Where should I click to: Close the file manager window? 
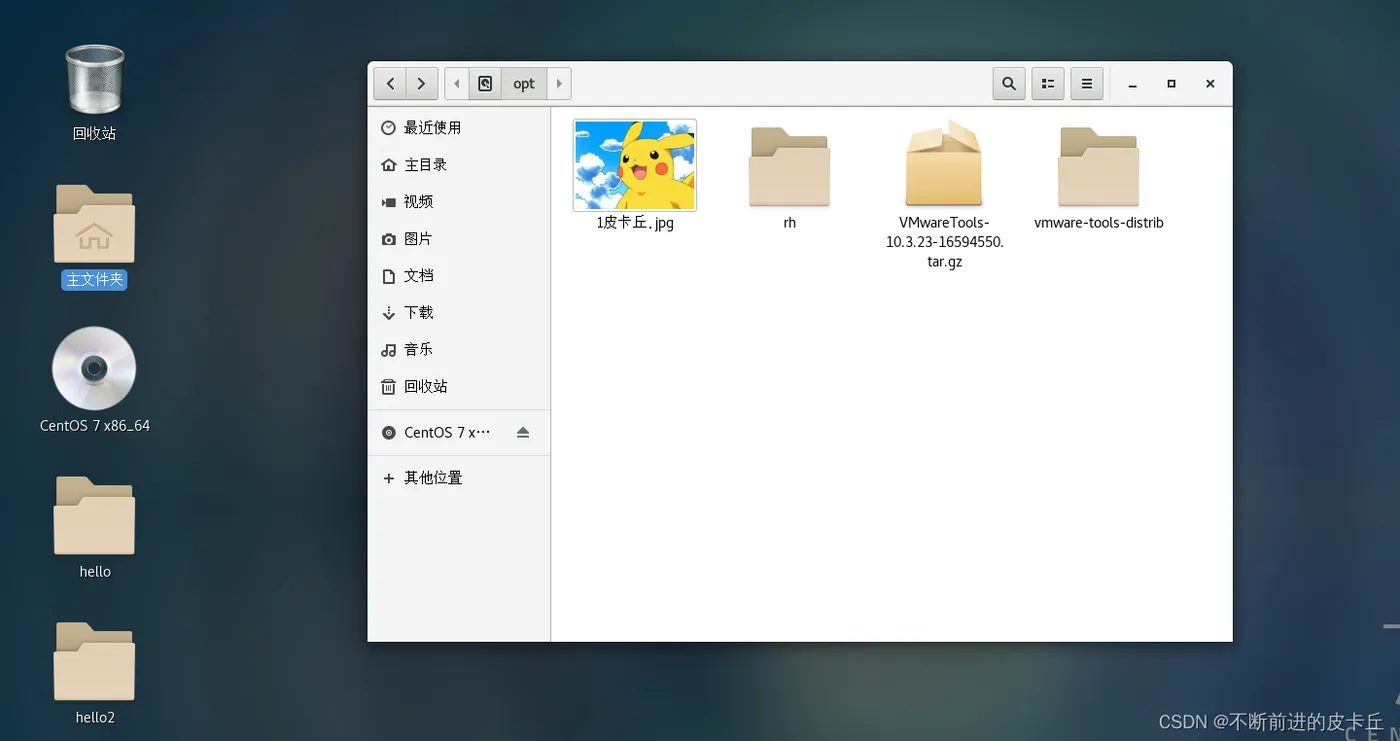coord(1210,85)
